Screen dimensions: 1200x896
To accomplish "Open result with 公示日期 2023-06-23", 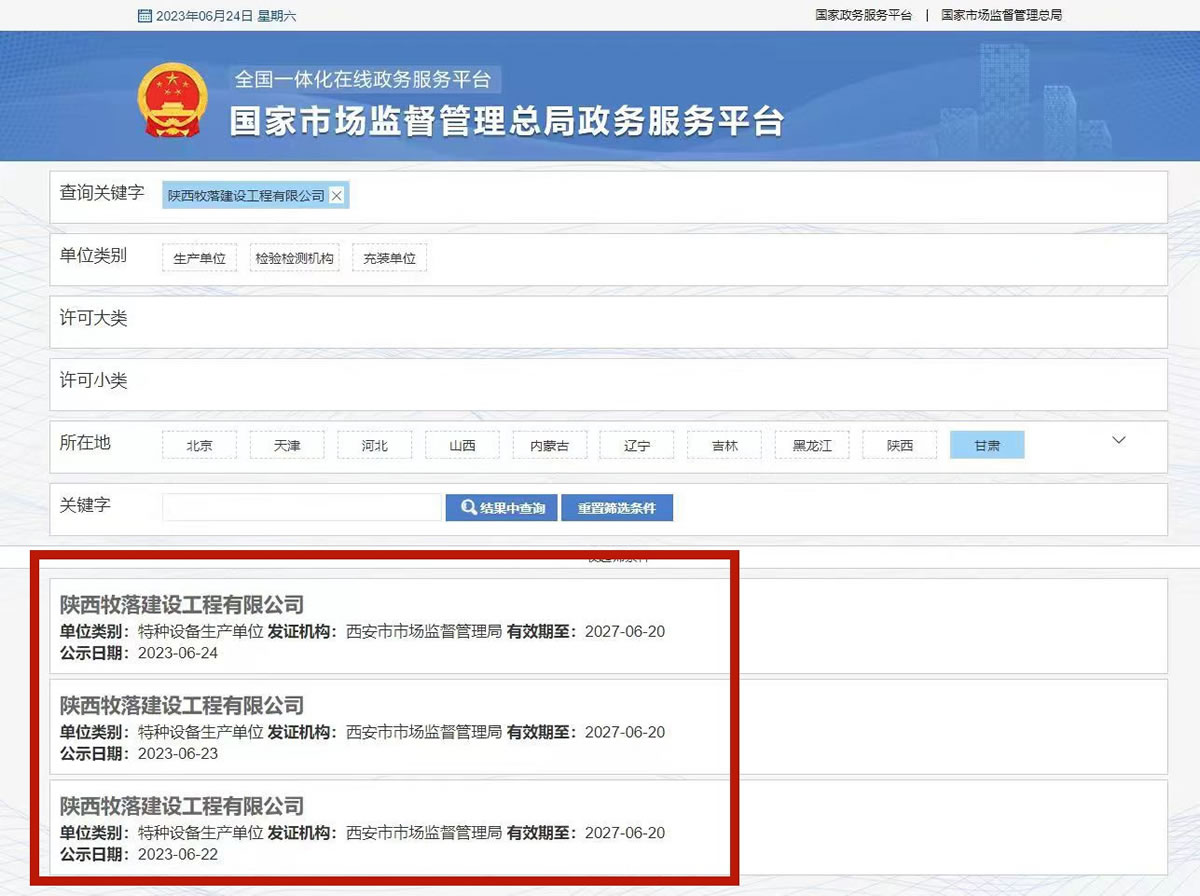I will pyautogui.click(x=182, y=705).
